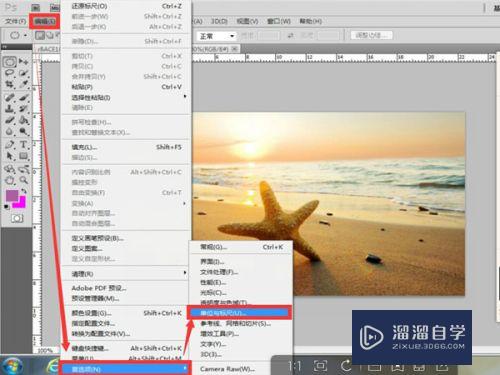Open the 视图(V) menu
This screenshot has height=375, width=500.
pos(247,21)
